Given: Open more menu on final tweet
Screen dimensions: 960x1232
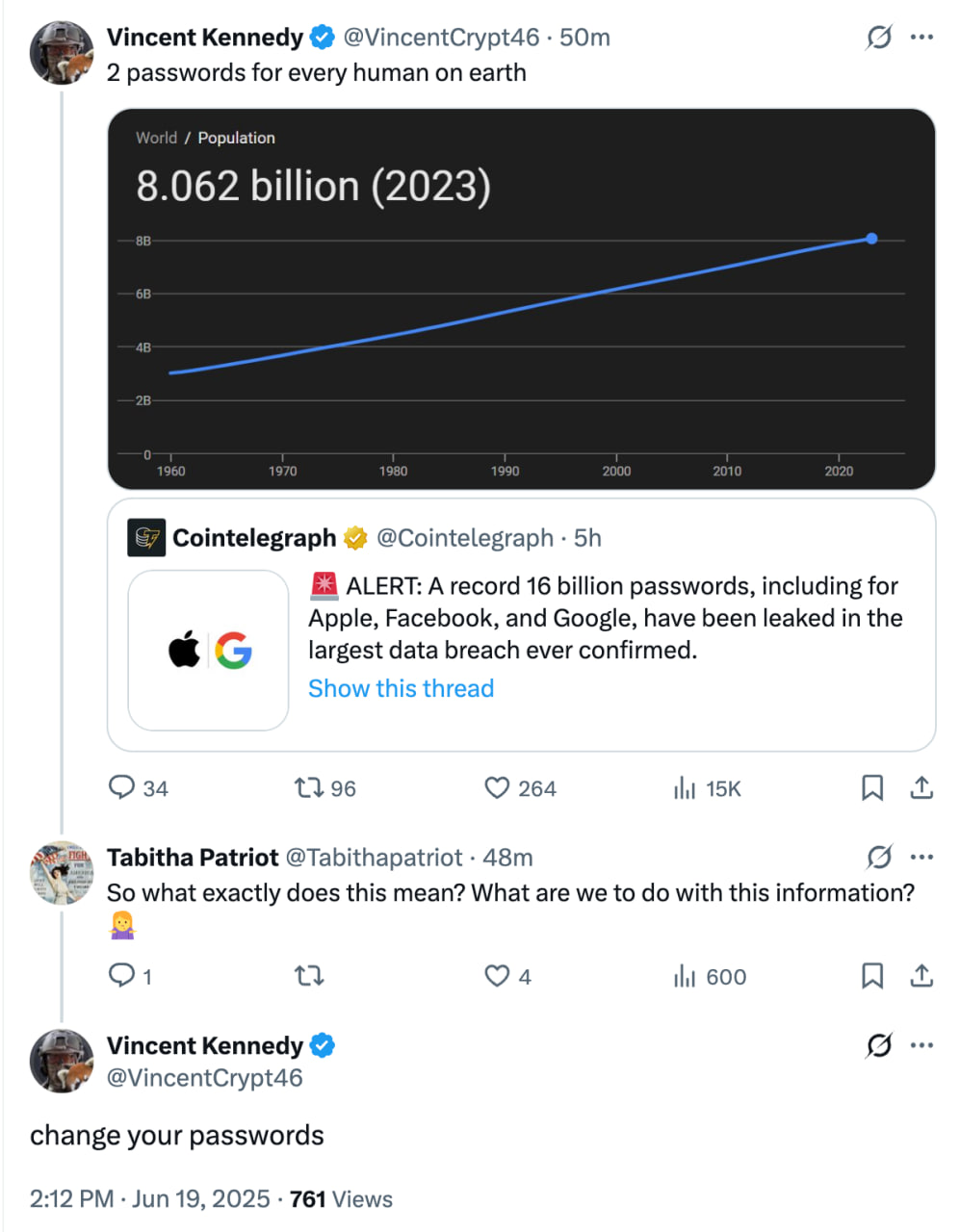Looking at the screenshot, I should [921, 1045].
